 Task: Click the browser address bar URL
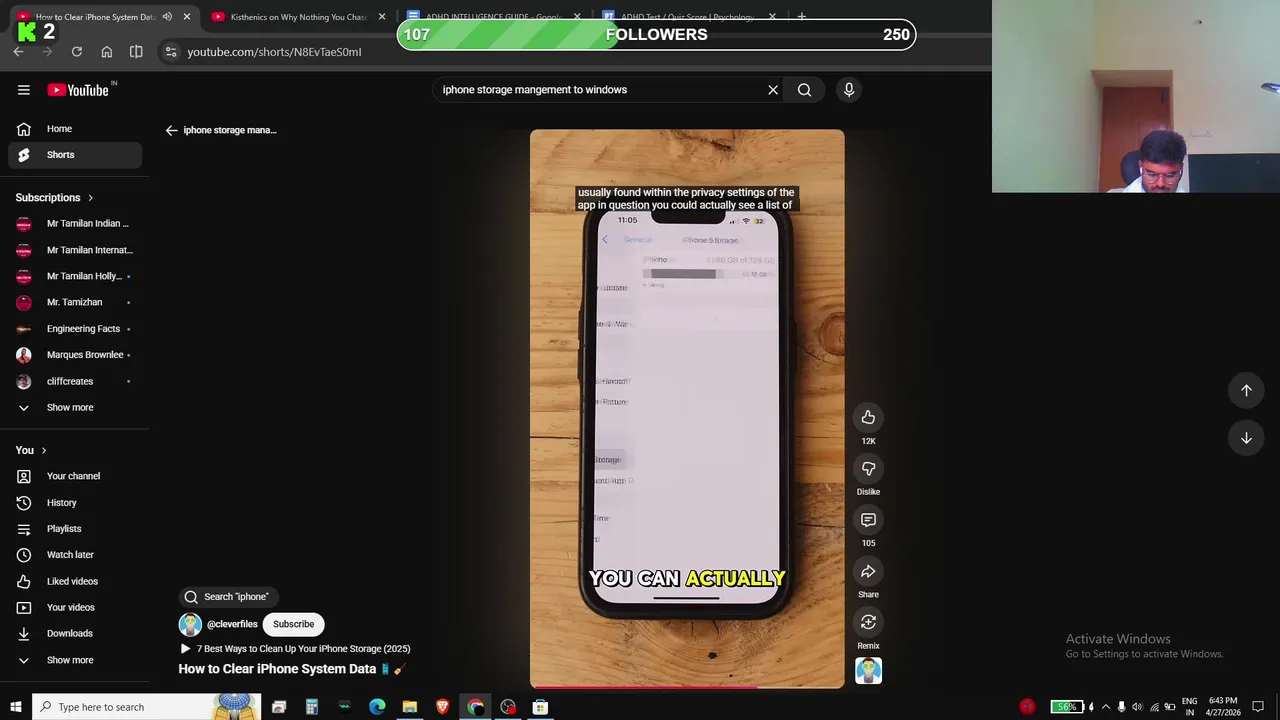274,52
